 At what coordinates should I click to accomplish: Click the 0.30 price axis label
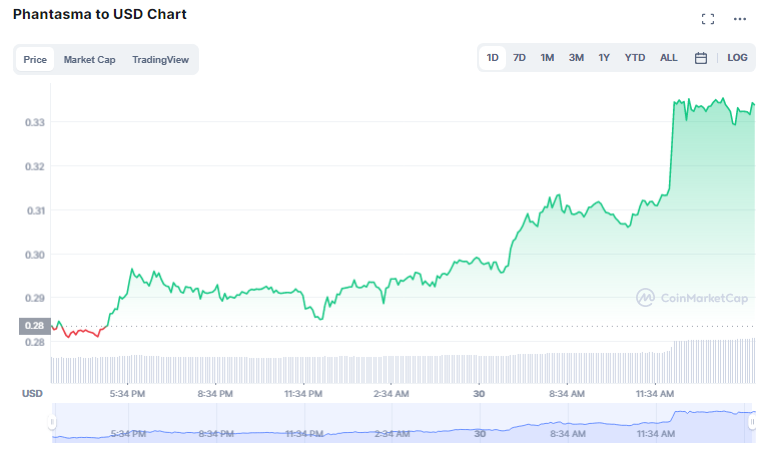[35, 255]
